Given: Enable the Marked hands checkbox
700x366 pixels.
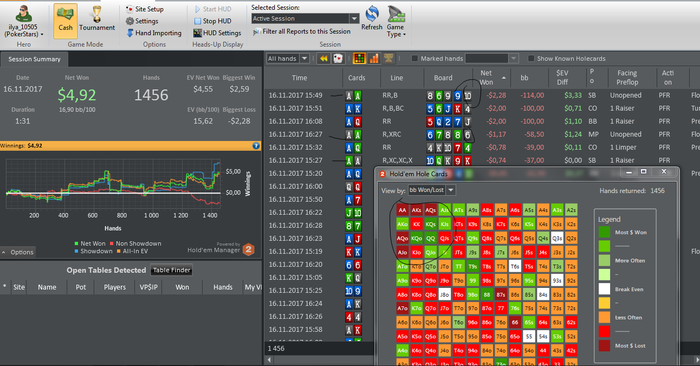Looking at the screenshot, I should coord(414,58).
